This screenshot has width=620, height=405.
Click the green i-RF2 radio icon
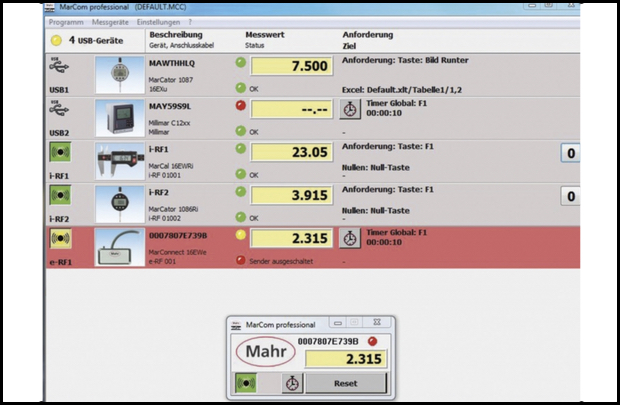(x=60, y=195)
